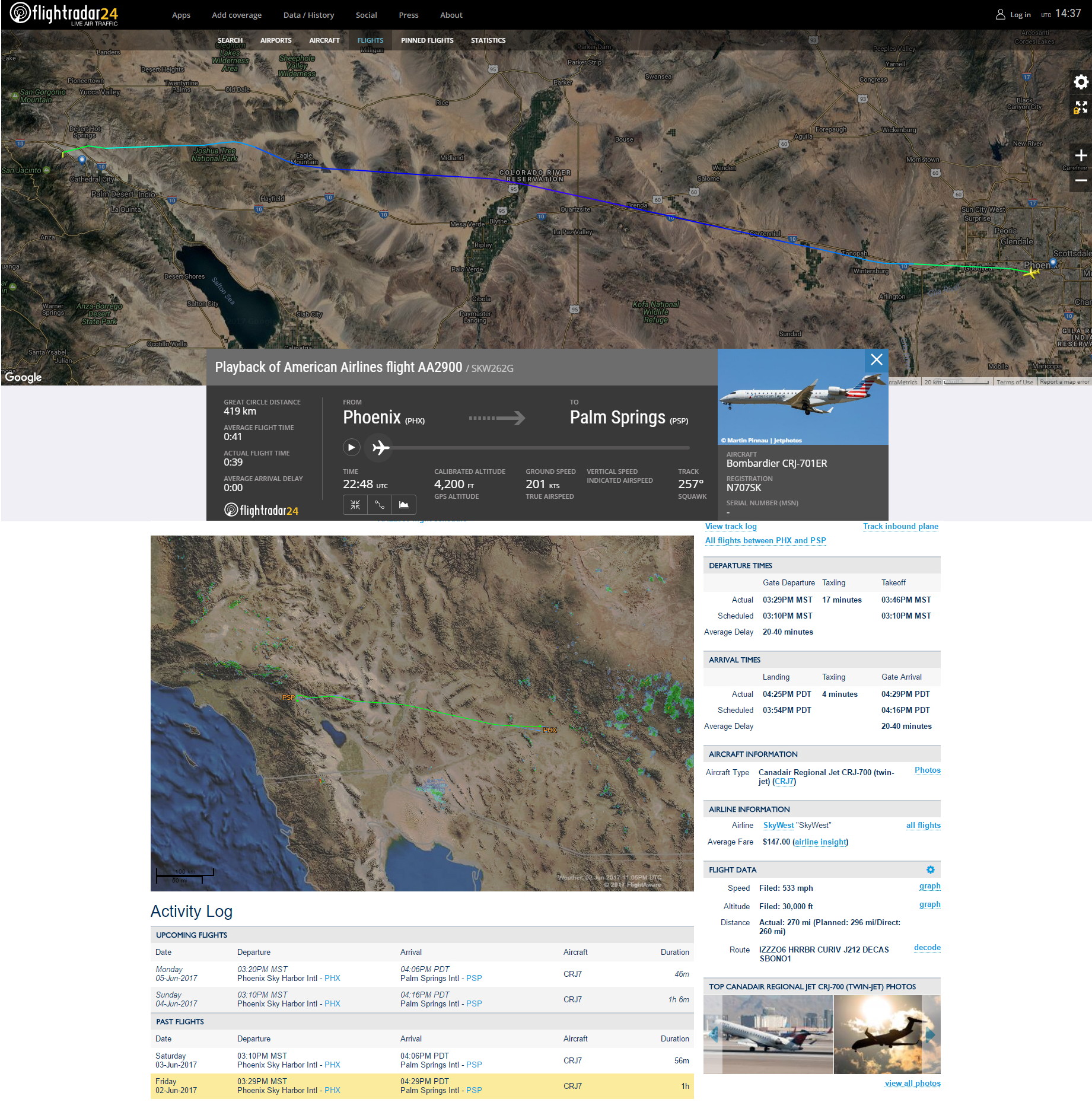The width and height of the screenshot is (1092, 1115).
Task: Open All flights between PHX and PSP
Action: (x=765, y=540)
